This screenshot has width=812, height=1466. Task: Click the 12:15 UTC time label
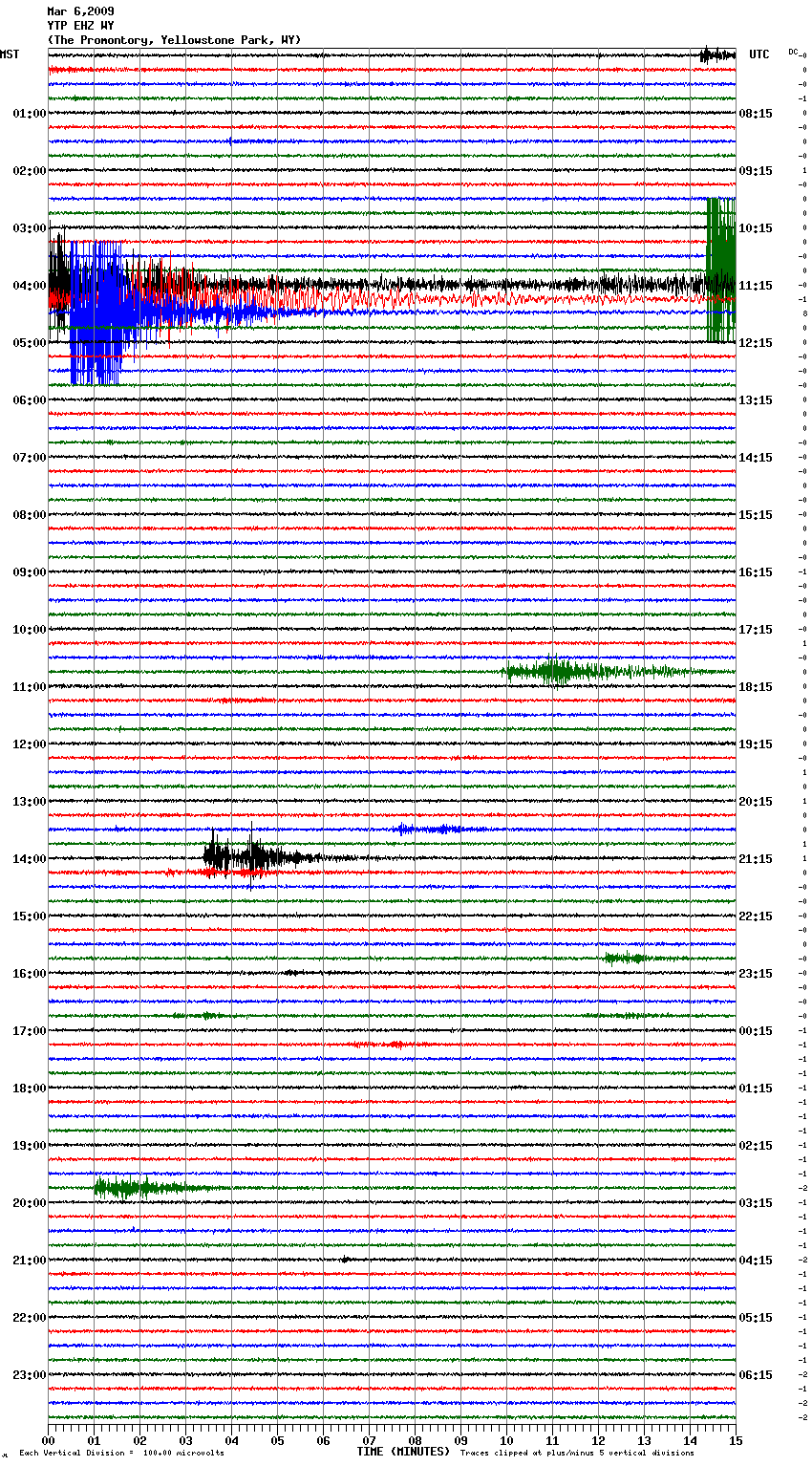click(x=756, y=343)
